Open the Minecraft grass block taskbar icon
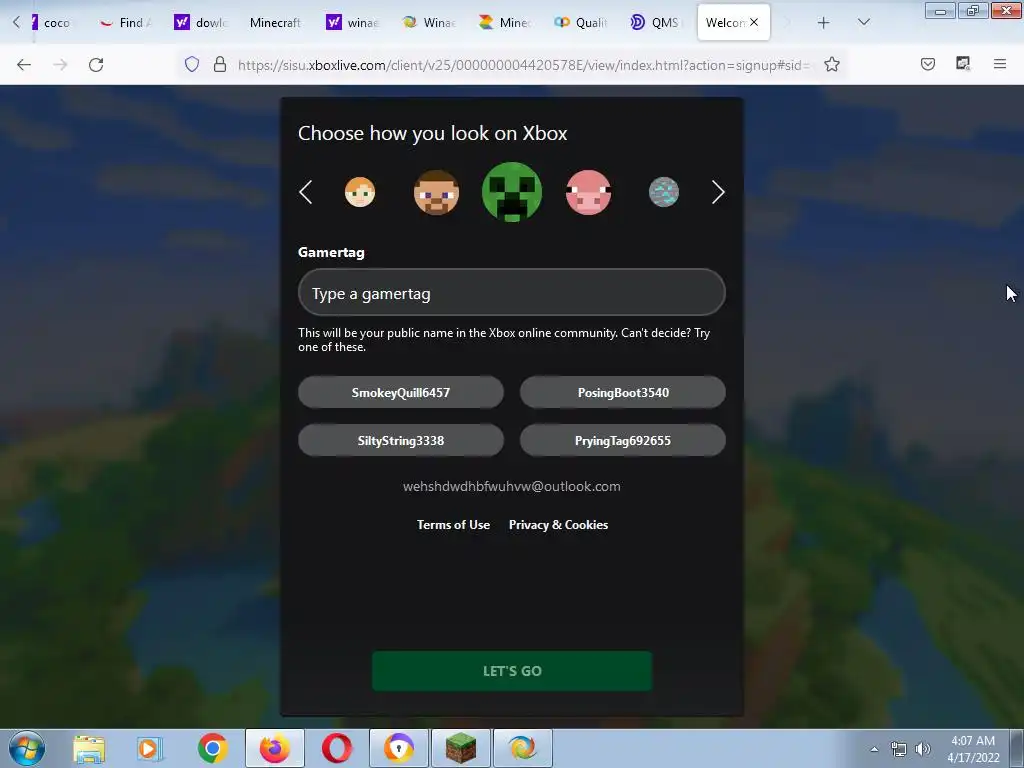Screen dimensions: 1024x768 [x=461, y=748]
